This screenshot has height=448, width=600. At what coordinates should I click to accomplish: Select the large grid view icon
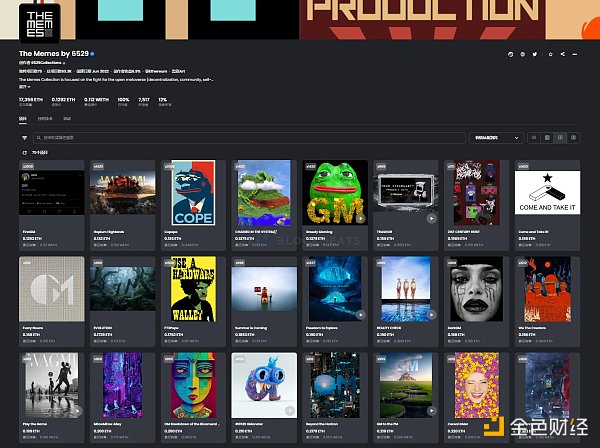(x=548, y=136)
